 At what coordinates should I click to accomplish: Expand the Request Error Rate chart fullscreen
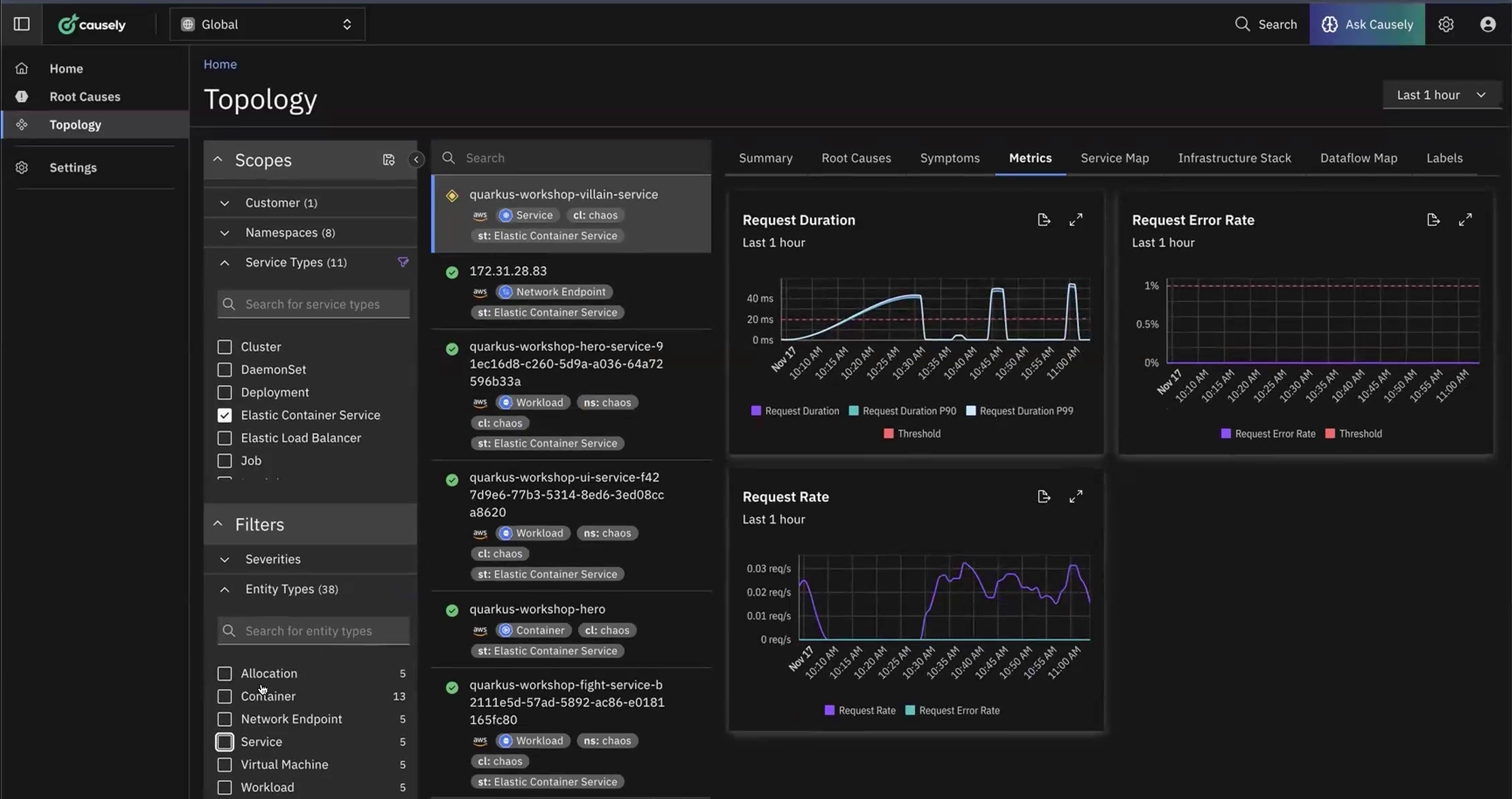click(1465, 220)
